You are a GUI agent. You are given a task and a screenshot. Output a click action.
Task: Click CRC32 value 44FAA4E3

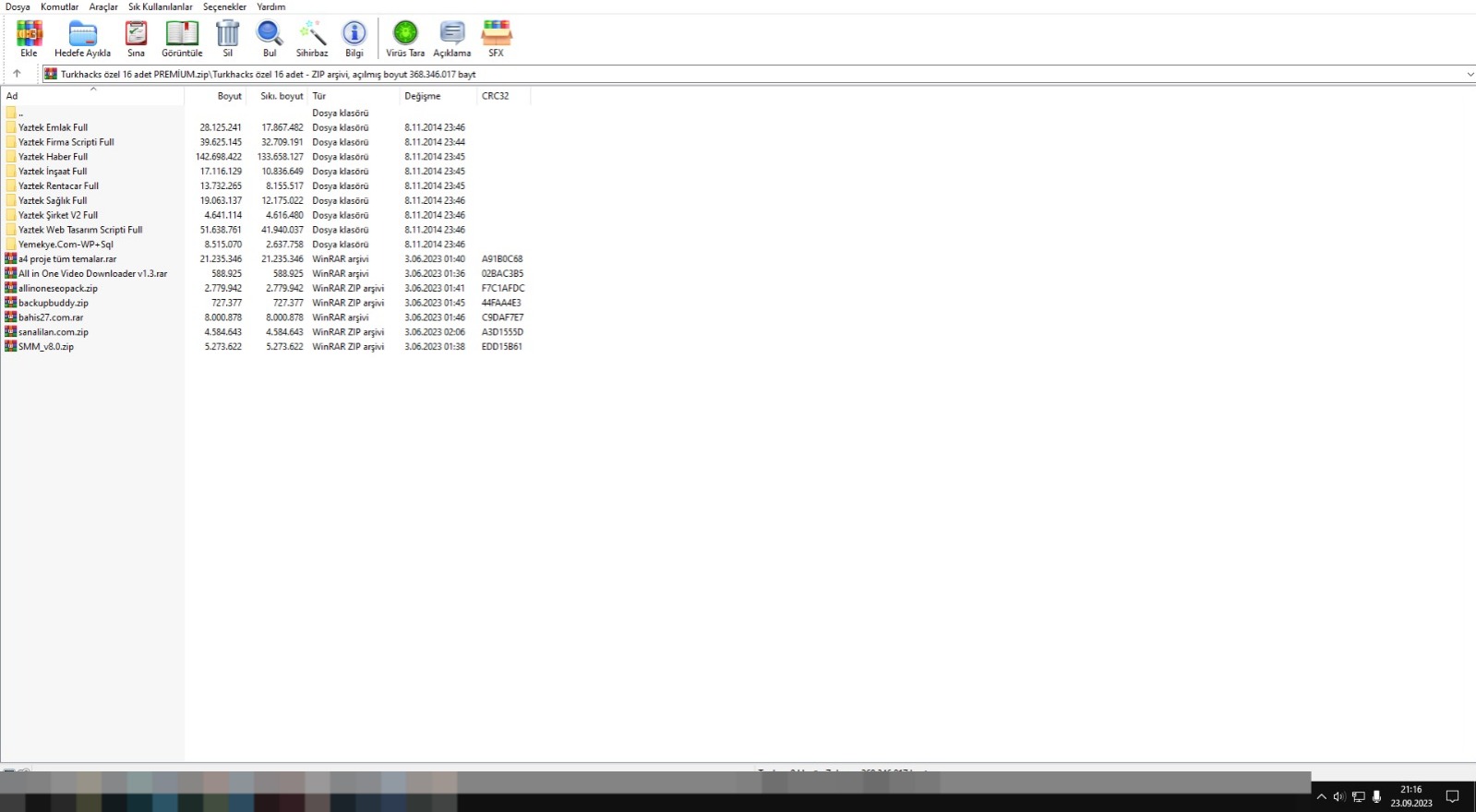[501, 303]
